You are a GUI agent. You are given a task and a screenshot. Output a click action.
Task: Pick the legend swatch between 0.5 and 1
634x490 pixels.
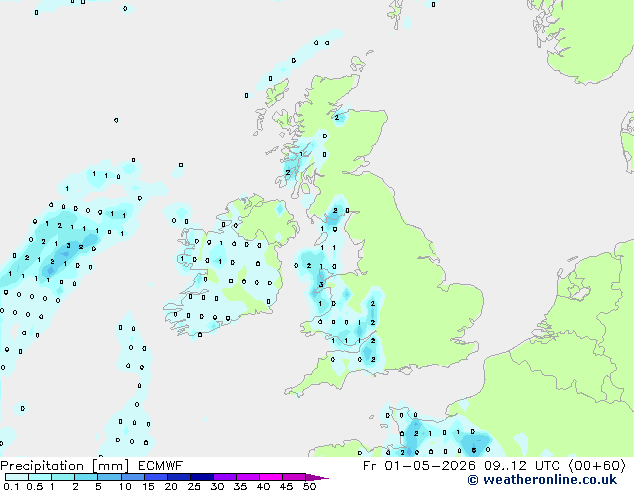pyautogui.click(x=40, y=477)
